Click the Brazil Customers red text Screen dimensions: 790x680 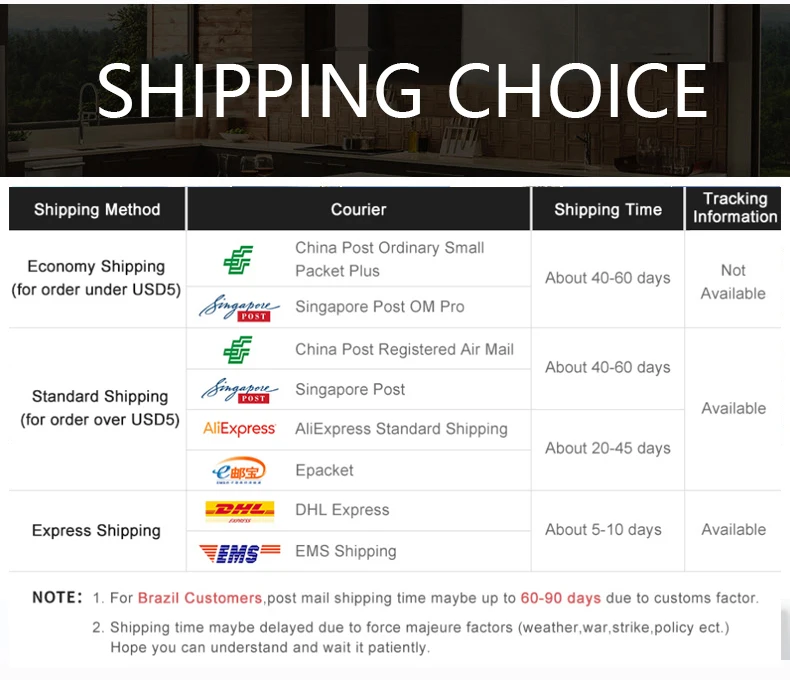[200, 598]
